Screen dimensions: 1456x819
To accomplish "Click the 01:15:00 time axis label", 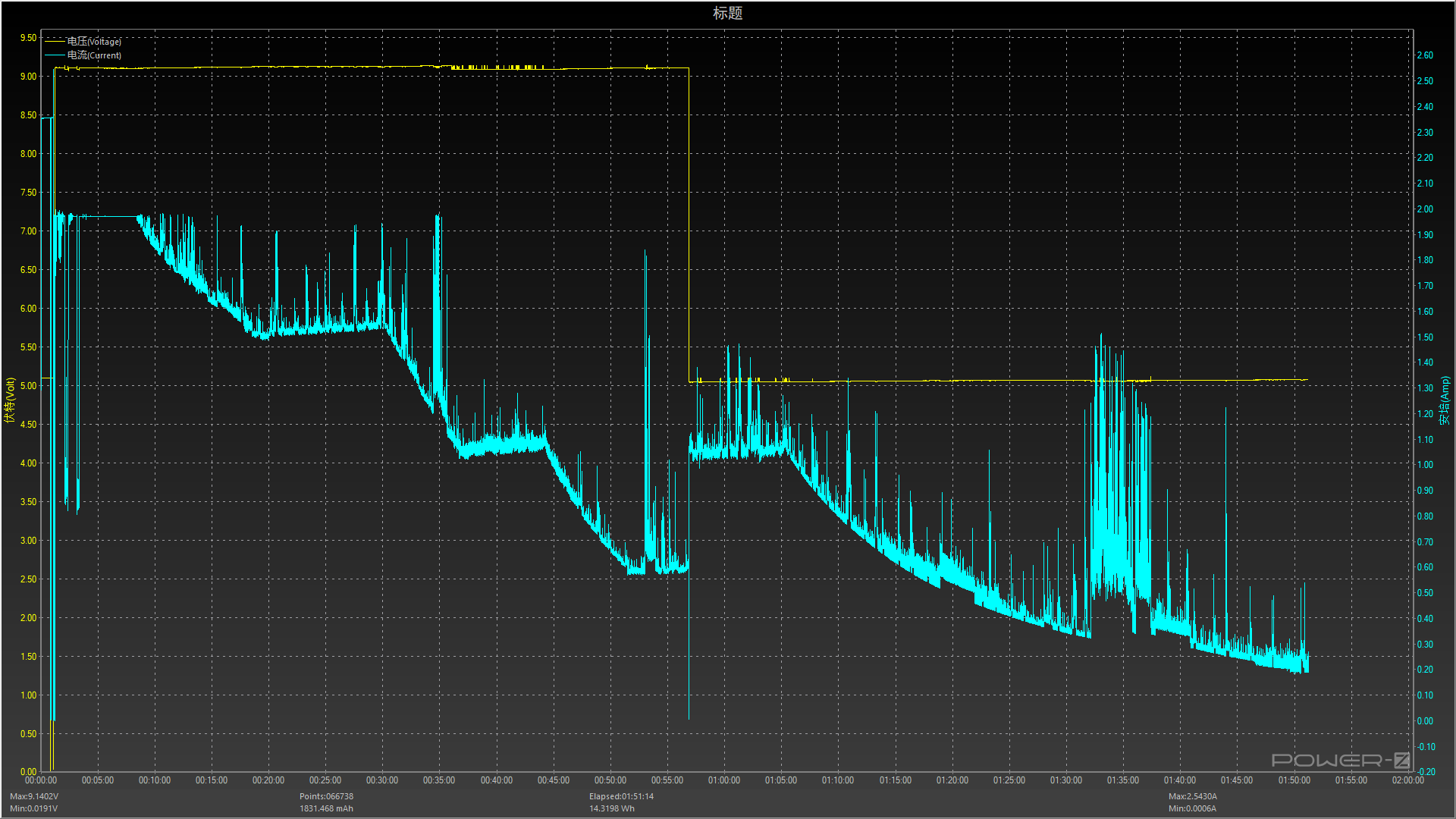I will [x=896, y=780].
